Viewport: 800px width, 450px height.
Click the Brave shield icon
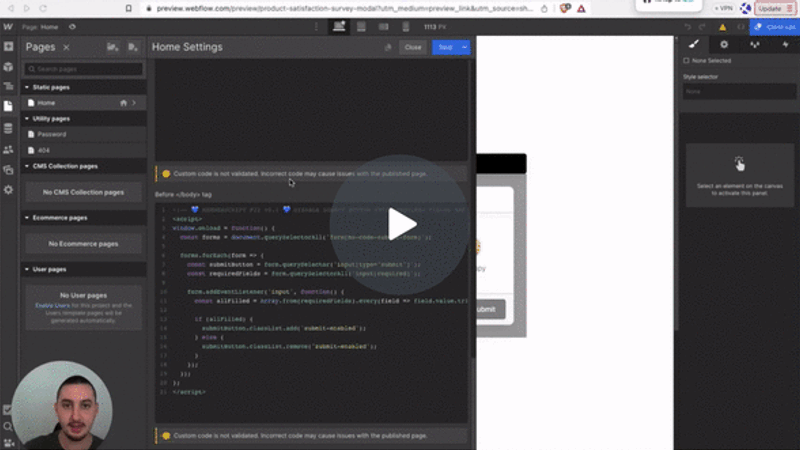click(565, 8)
